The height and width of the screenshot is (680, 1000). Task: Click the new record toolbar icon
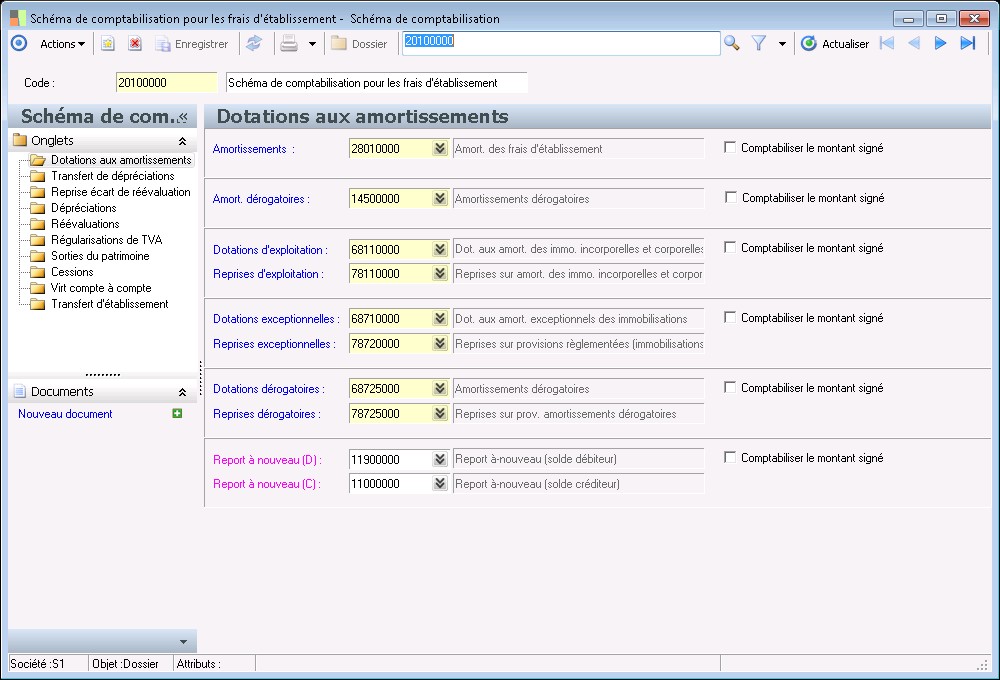[108, 44]
